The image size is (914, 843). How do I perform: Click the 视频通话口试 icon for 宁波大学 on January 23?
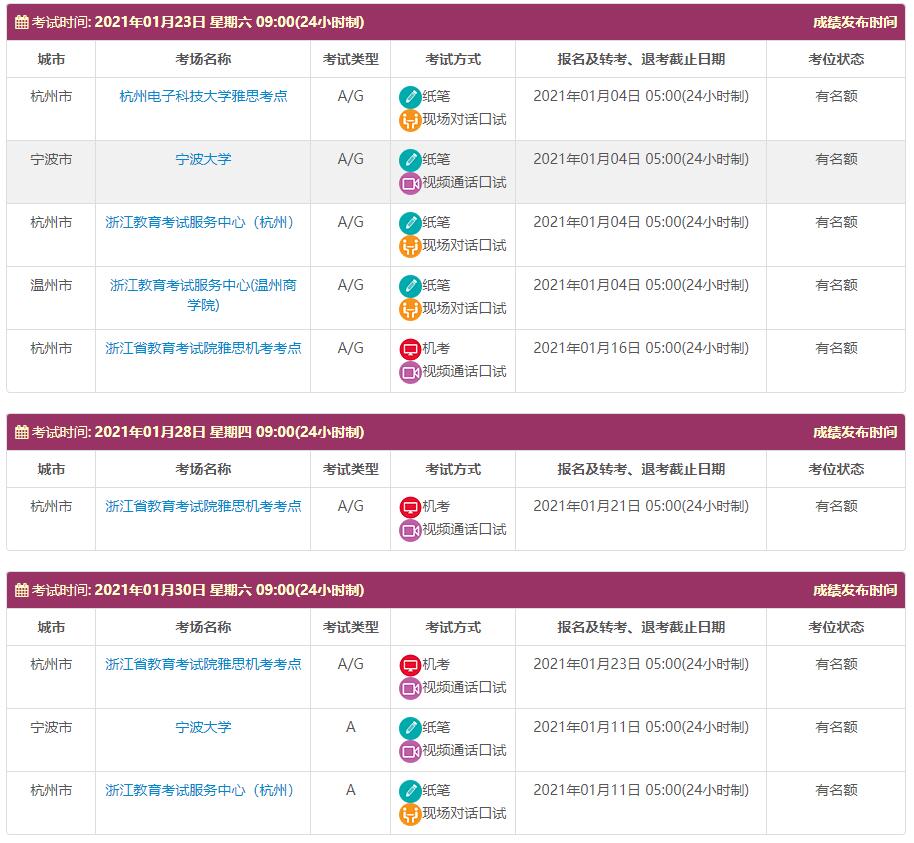pos(410,183)
